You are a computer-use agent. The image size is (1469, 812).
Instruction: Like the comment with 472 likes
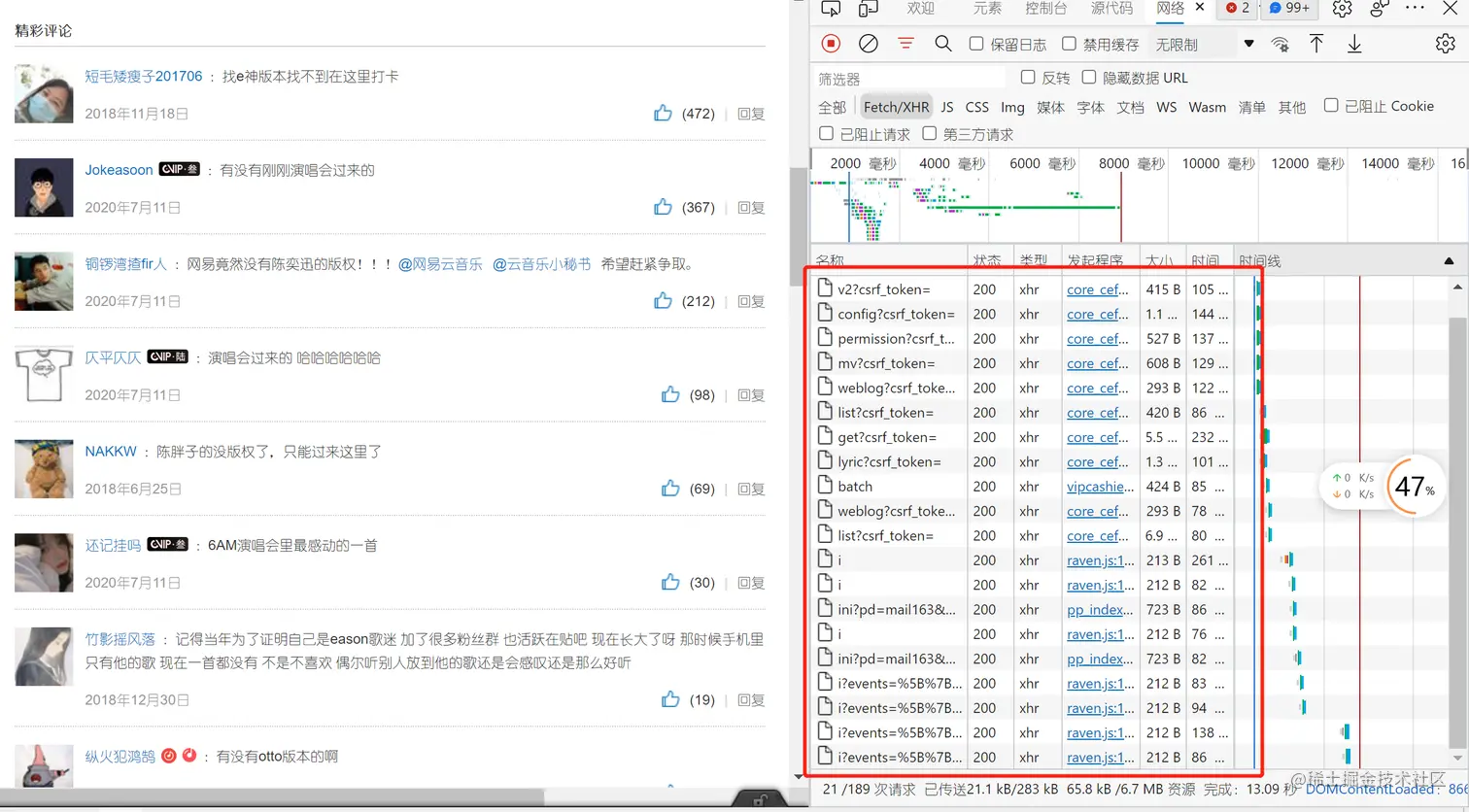click(663, 114)
